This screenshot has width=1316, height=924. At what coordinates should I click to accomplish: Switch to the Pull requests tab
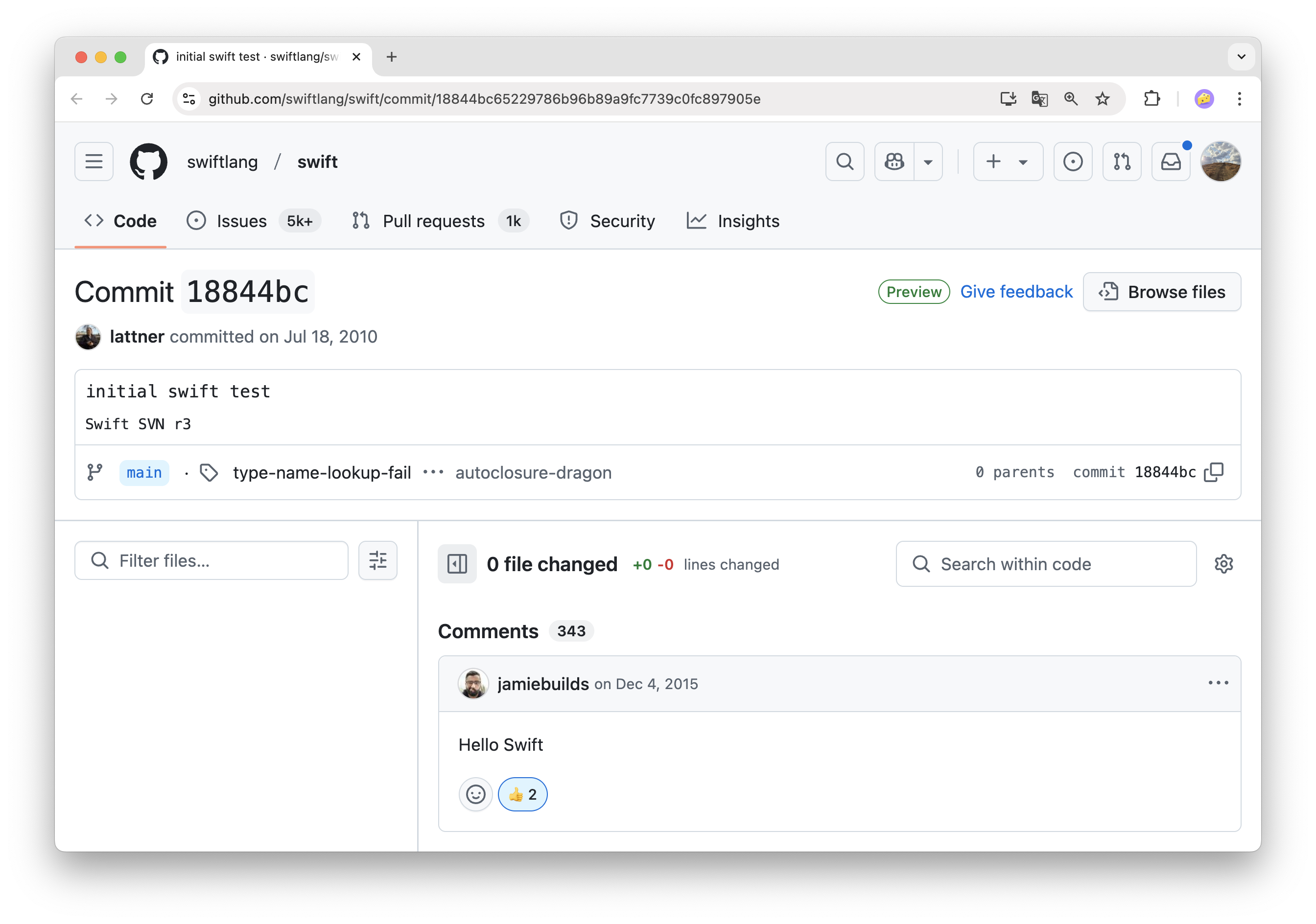(440, 221)
